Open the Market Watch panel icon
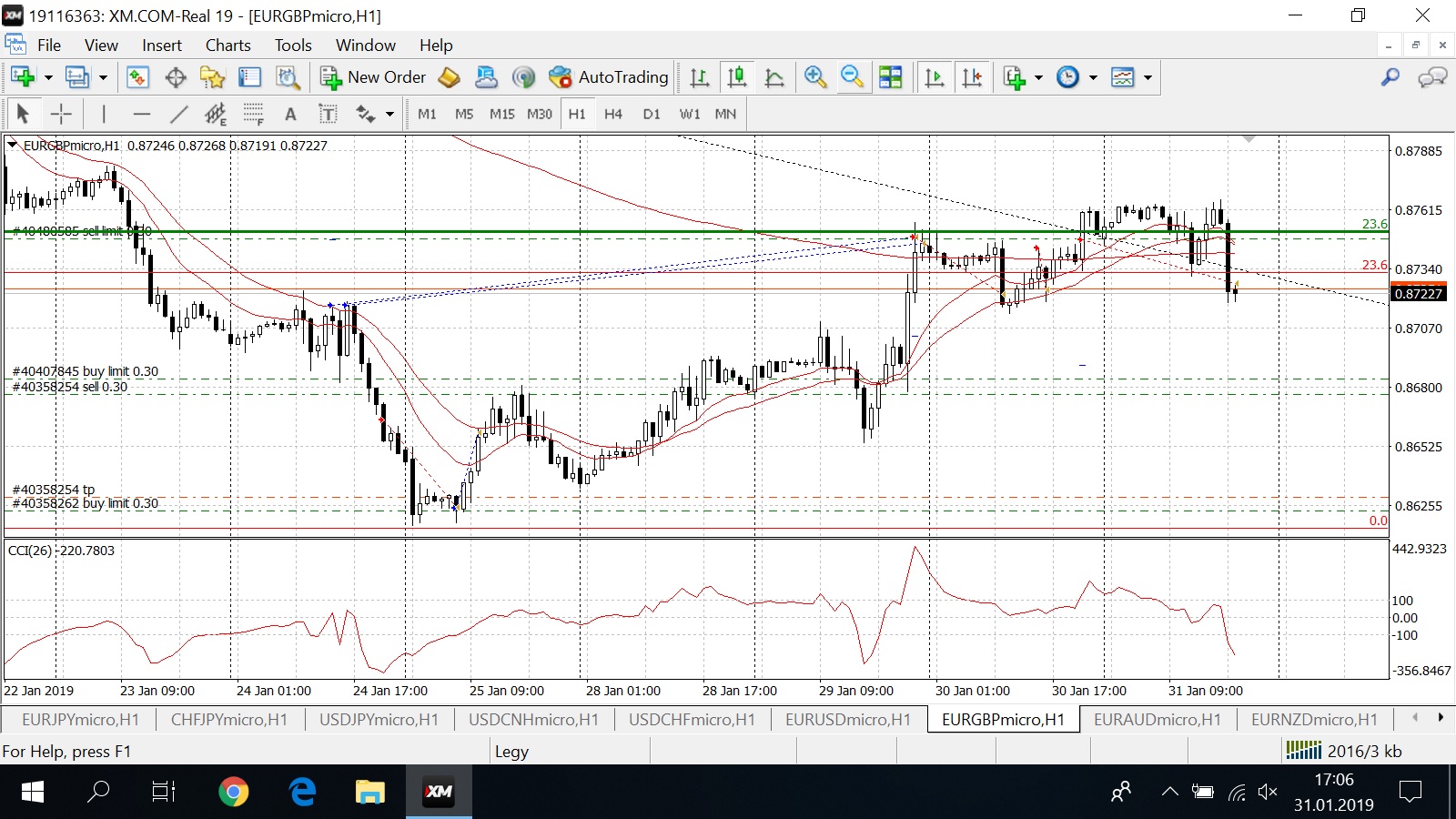 [x=137, y=77]
